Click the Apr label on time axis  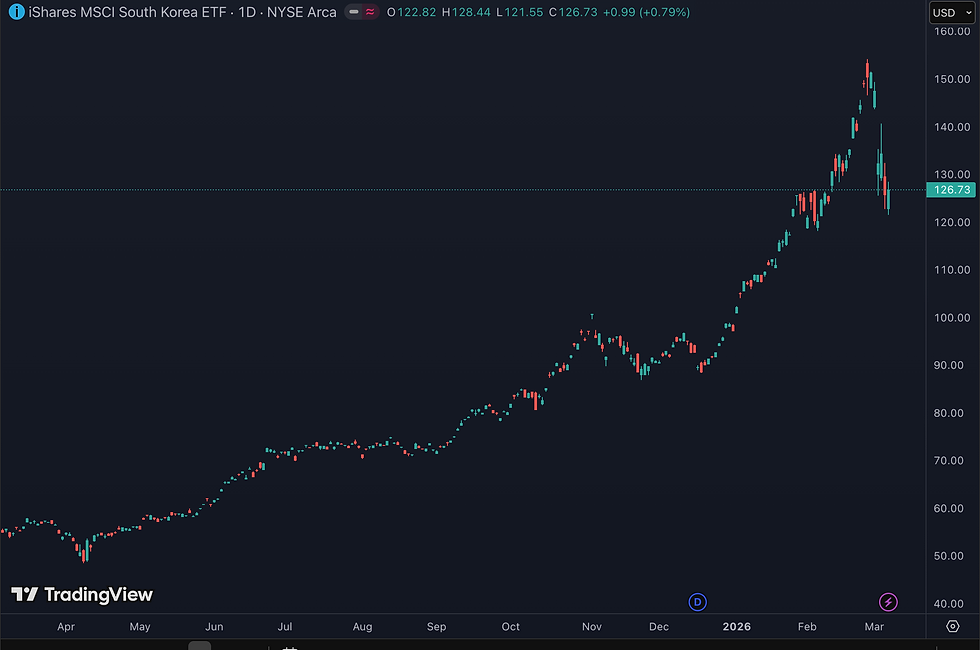point(66,627)
